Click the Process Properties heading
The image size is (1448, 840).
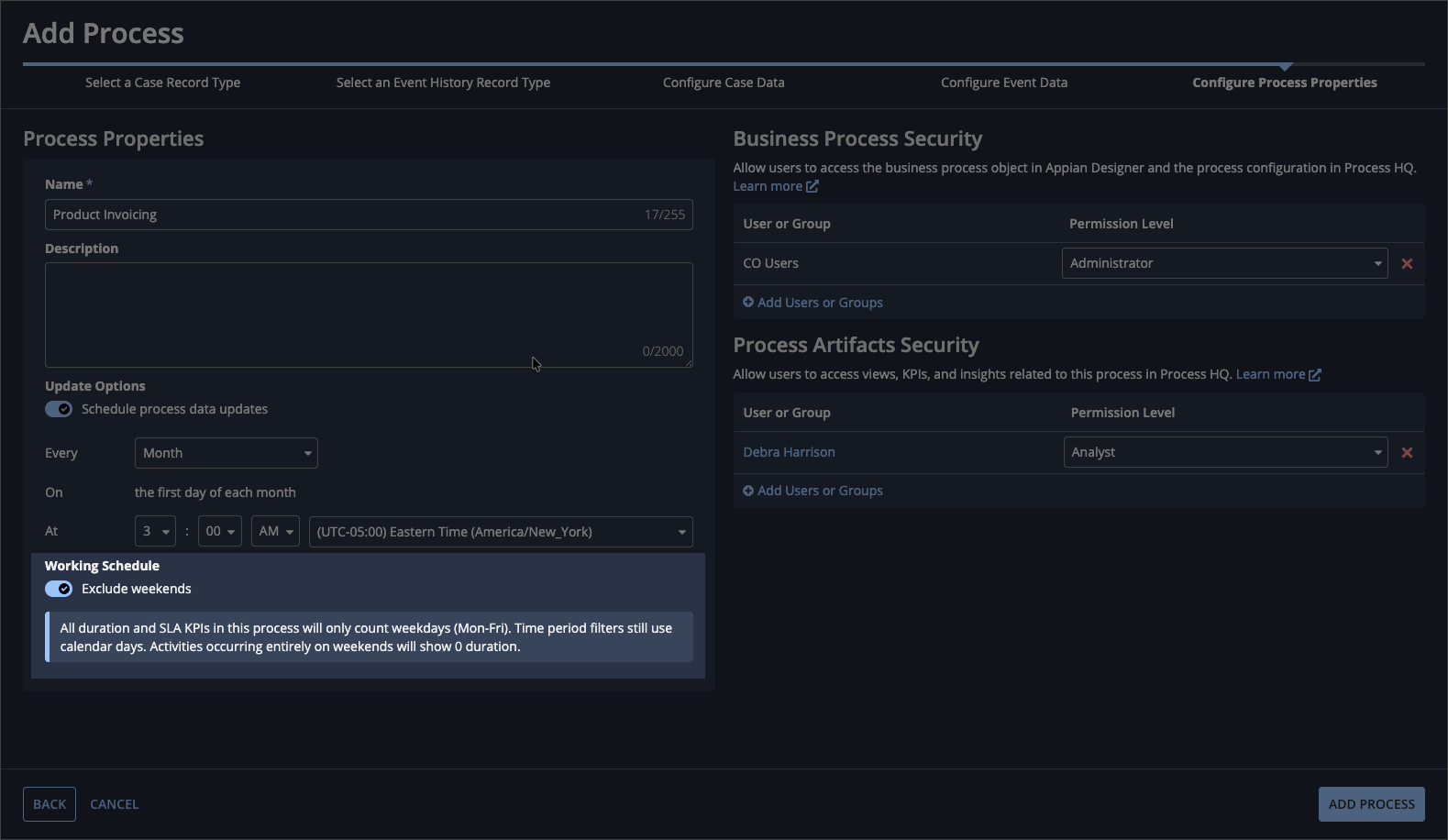tap(114, 138)
